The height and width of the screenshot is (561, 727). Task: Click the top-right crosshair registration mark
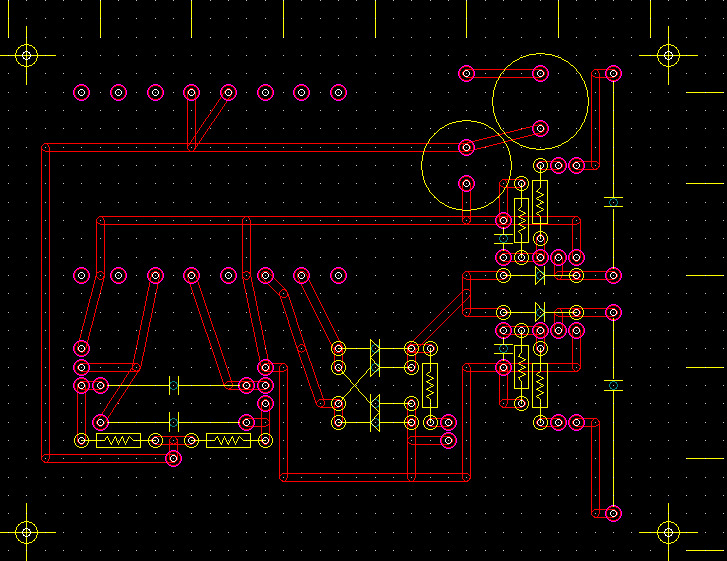(x=668, y=54)
